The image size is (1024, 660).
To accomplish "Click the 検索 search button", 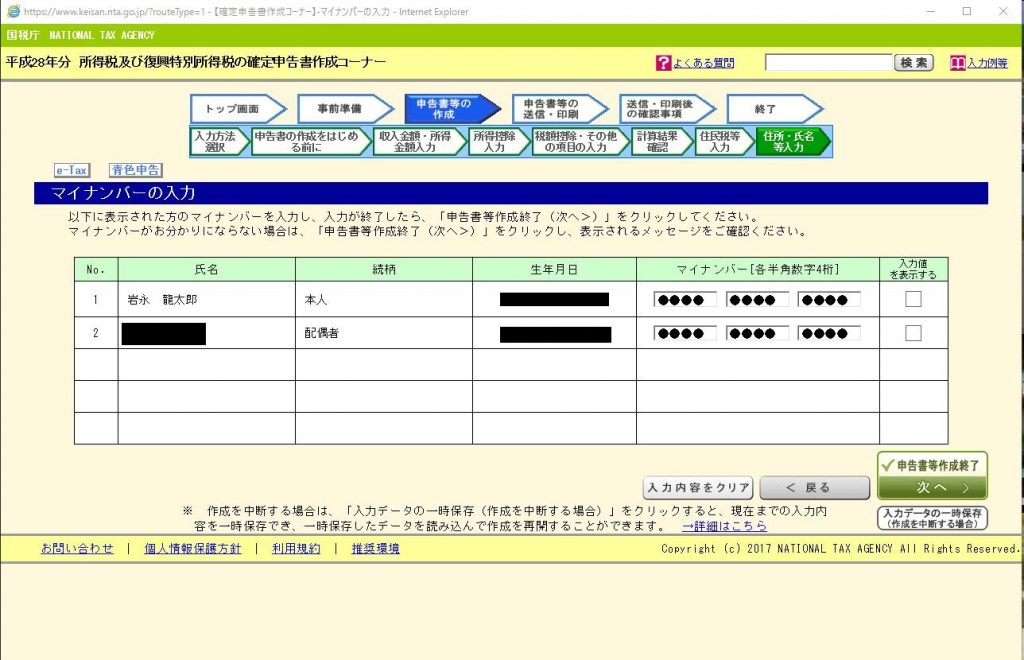I will 913,63.
